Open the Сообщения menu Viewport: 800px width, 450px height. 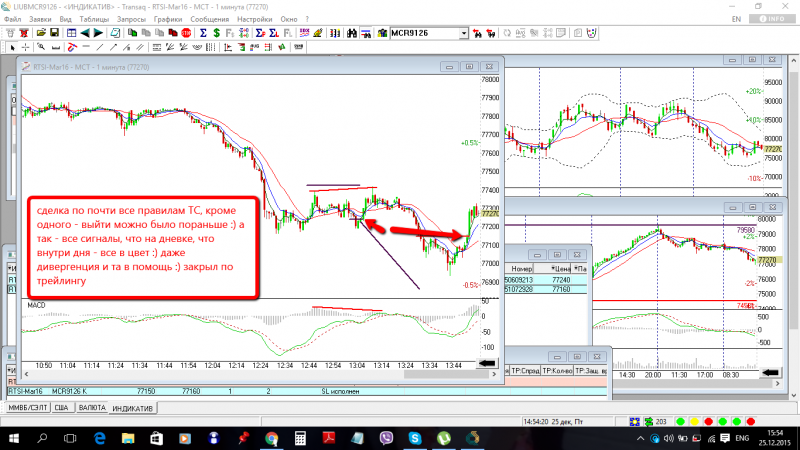(x=210, y=19)
